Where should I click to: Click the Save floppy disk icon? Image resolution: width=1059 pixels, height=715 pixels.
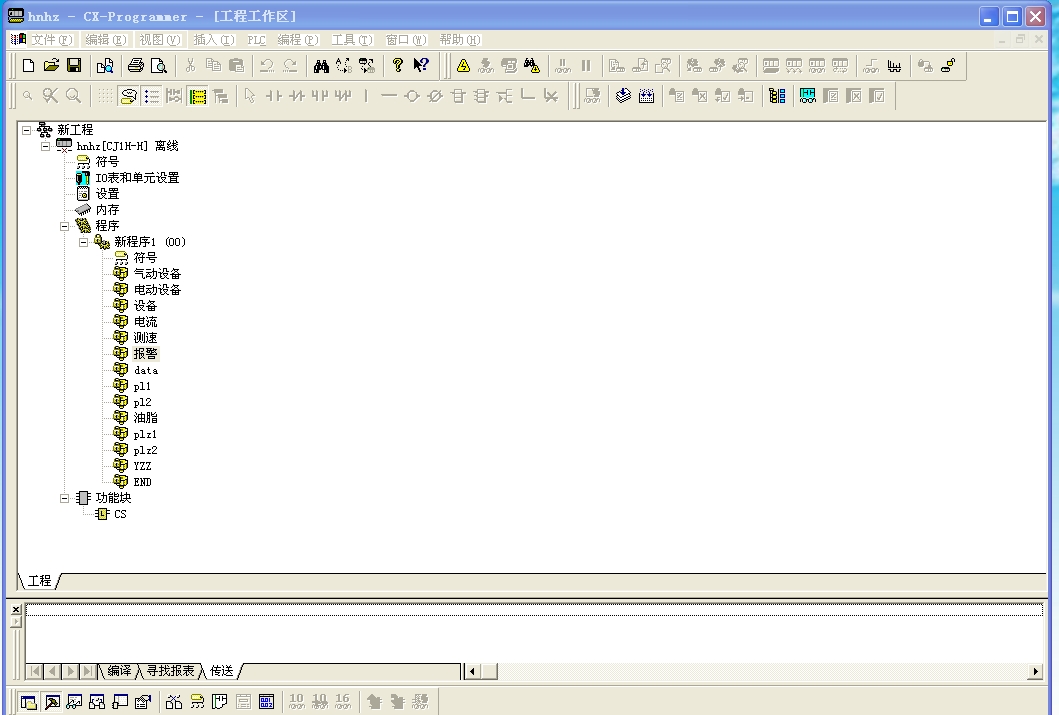pos(74,66)
